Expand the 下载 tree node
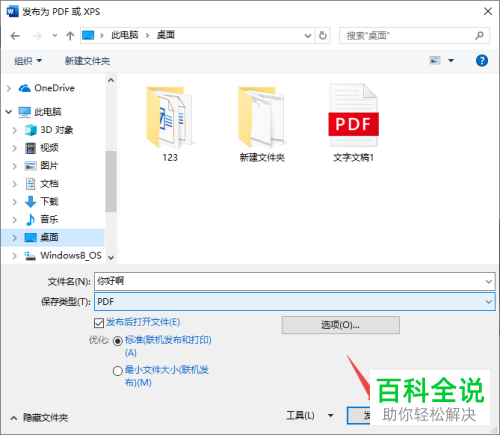 click(14, 202)
